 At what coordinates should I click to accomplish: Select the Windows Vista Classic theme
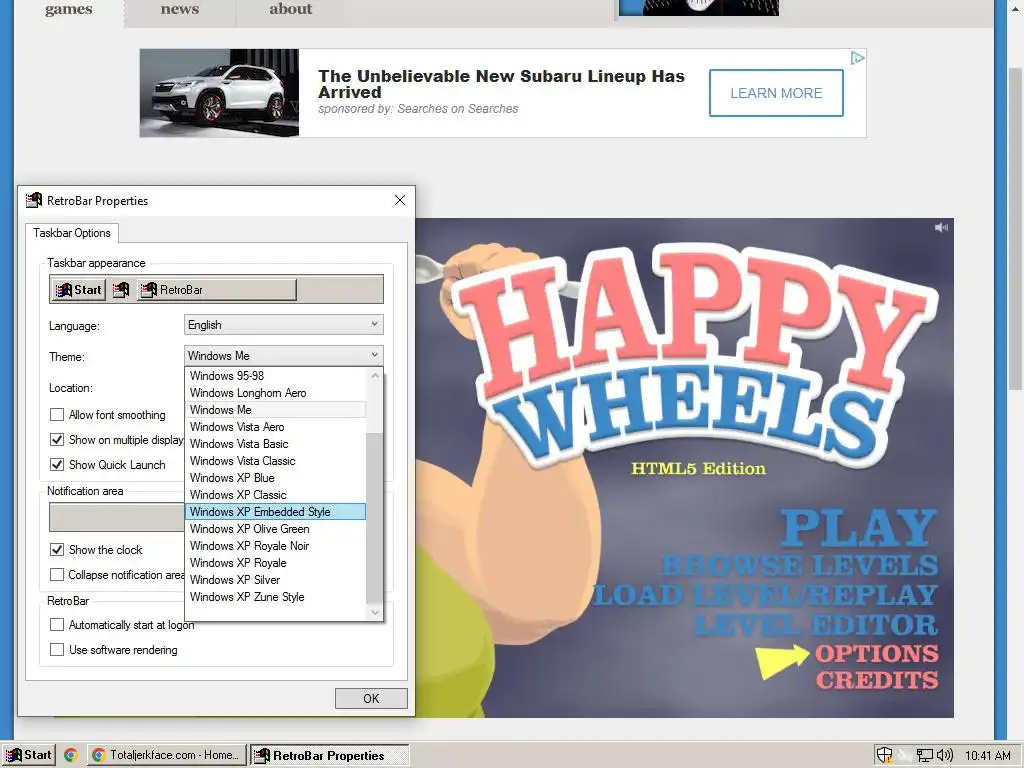(276, 460)
